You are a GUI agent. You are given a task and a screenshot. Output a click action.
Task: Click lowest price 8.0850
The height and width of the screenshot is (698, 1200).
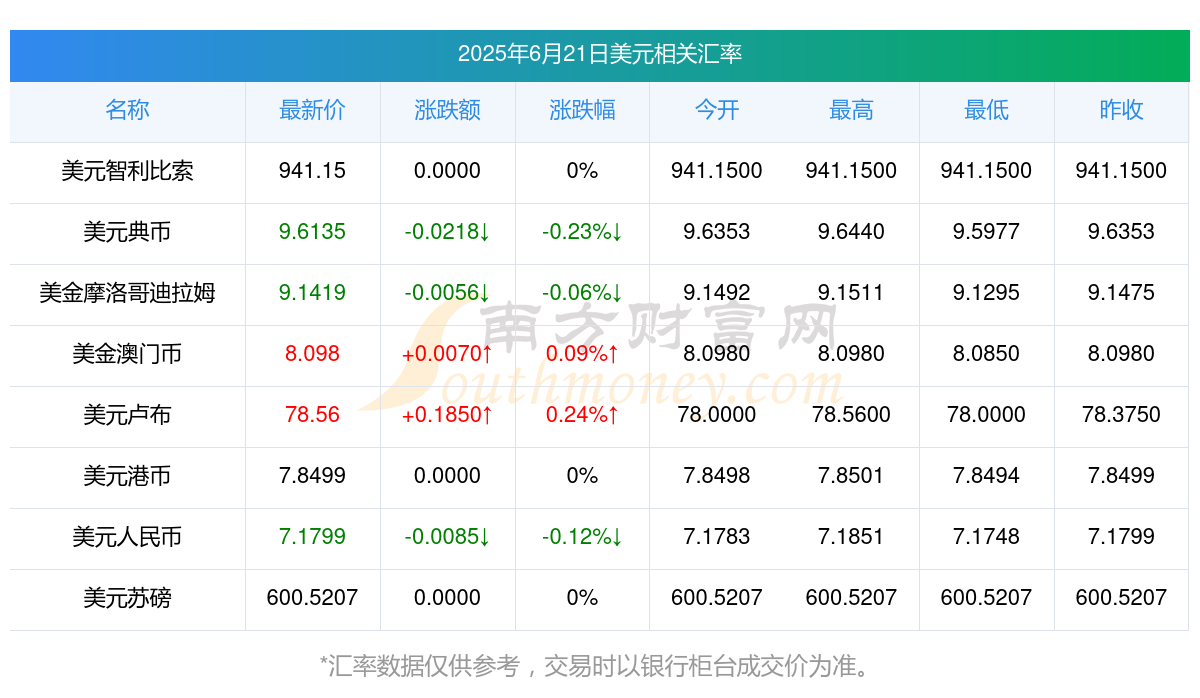[x=986, y=354]
